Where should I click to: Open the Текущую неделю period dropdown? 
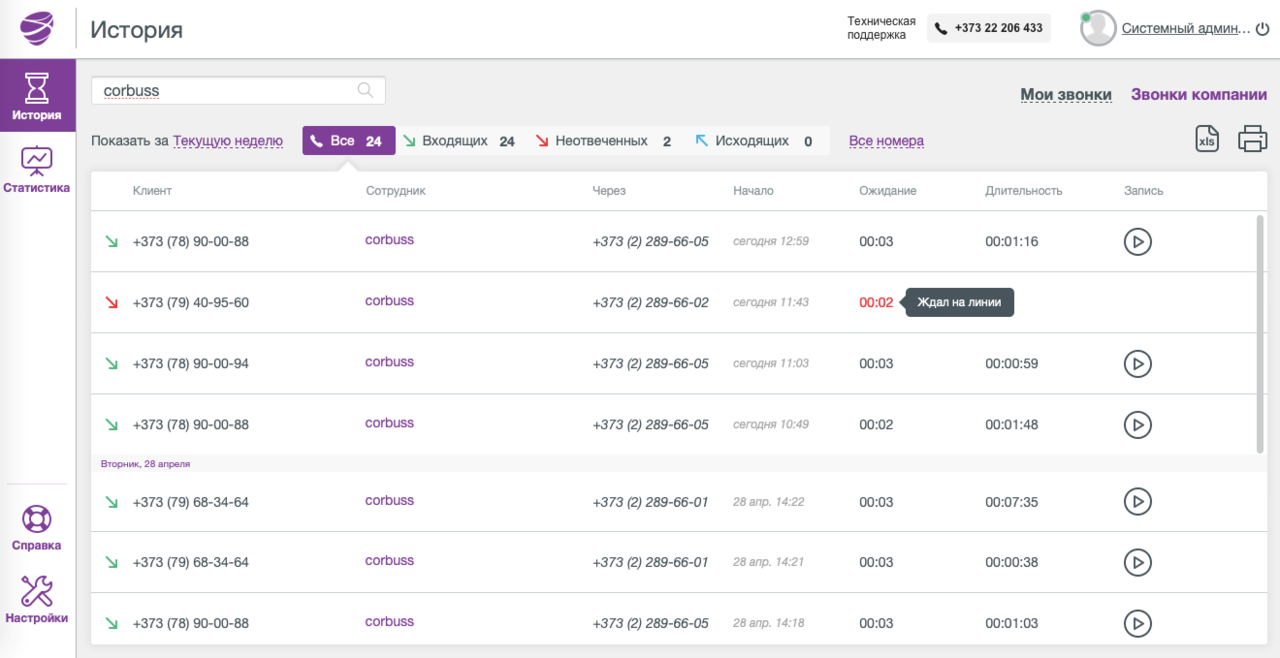(x=228, y=141)
